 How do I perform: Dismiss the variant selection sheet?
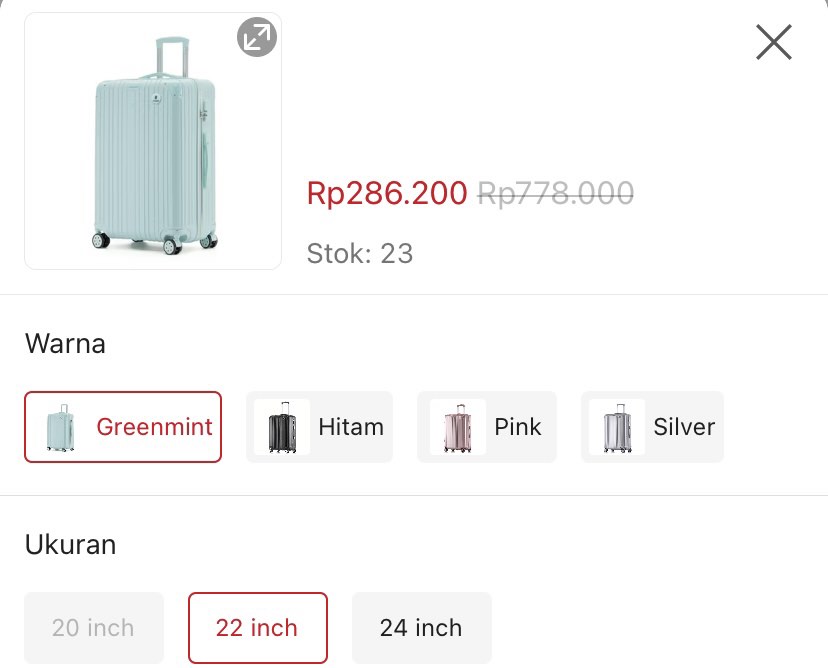pyautogui.click(x=773, y=43)
